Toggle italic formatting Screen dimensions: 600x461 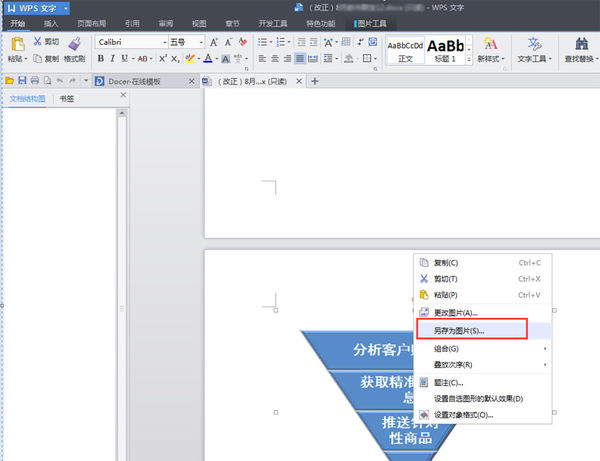[x=112, y=59]
